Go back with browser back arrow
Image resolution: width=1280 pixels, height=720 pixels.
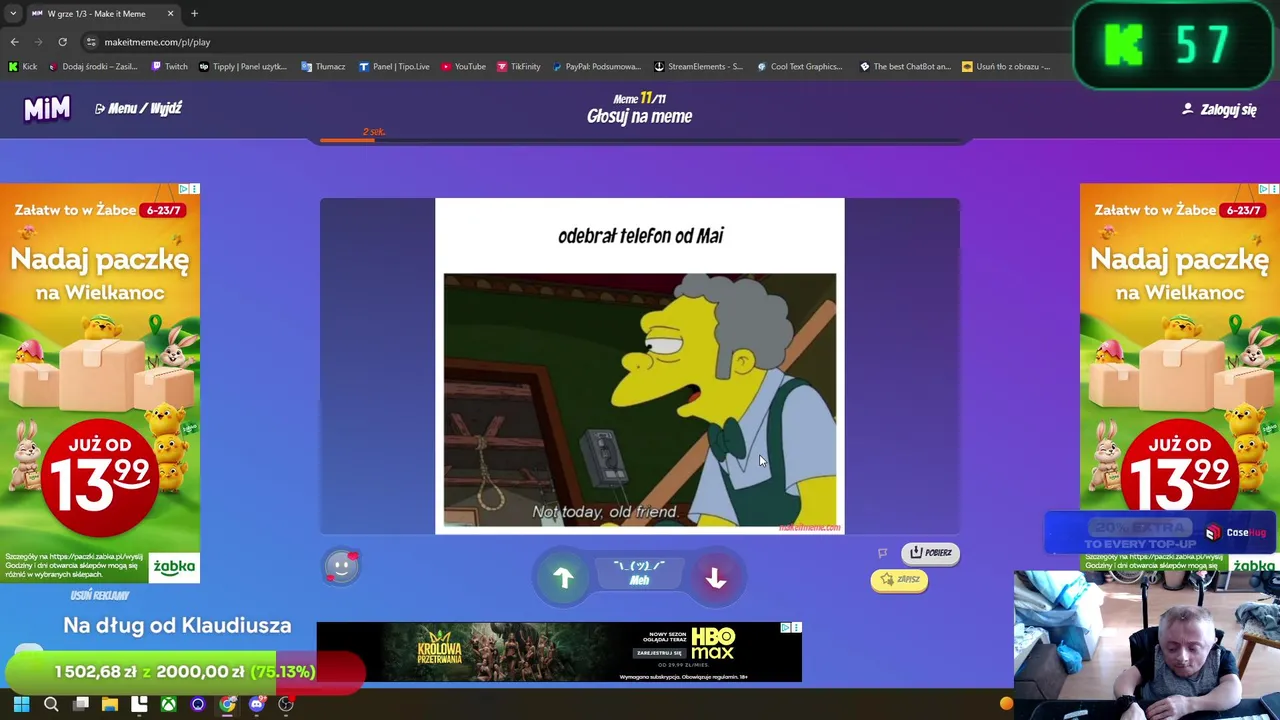click(14, 42)
